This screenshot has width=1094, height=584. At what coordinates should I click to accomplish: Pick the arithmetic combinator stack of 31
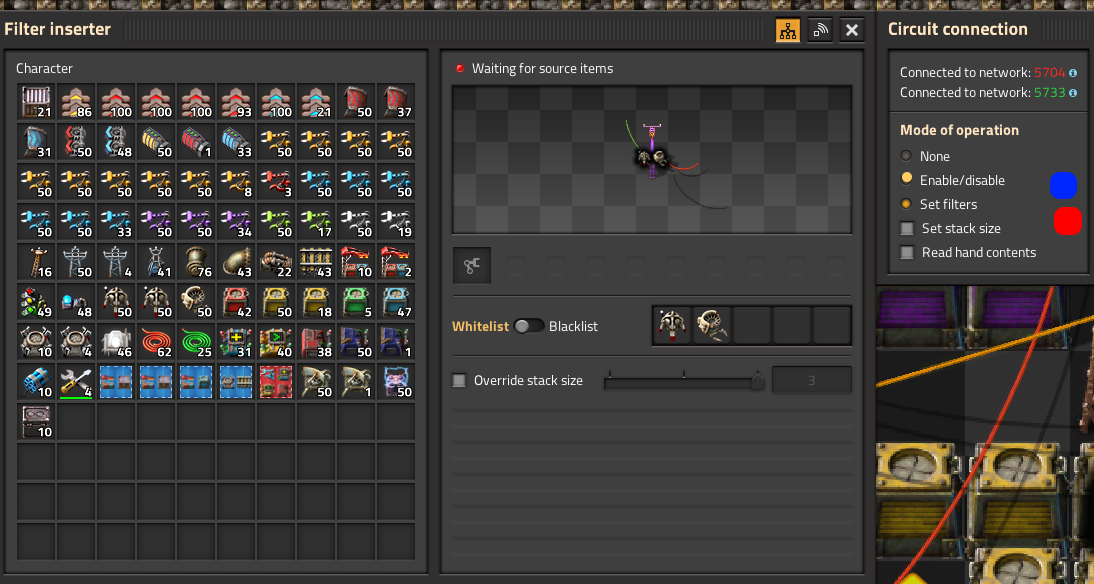click(x=236, y=343)
